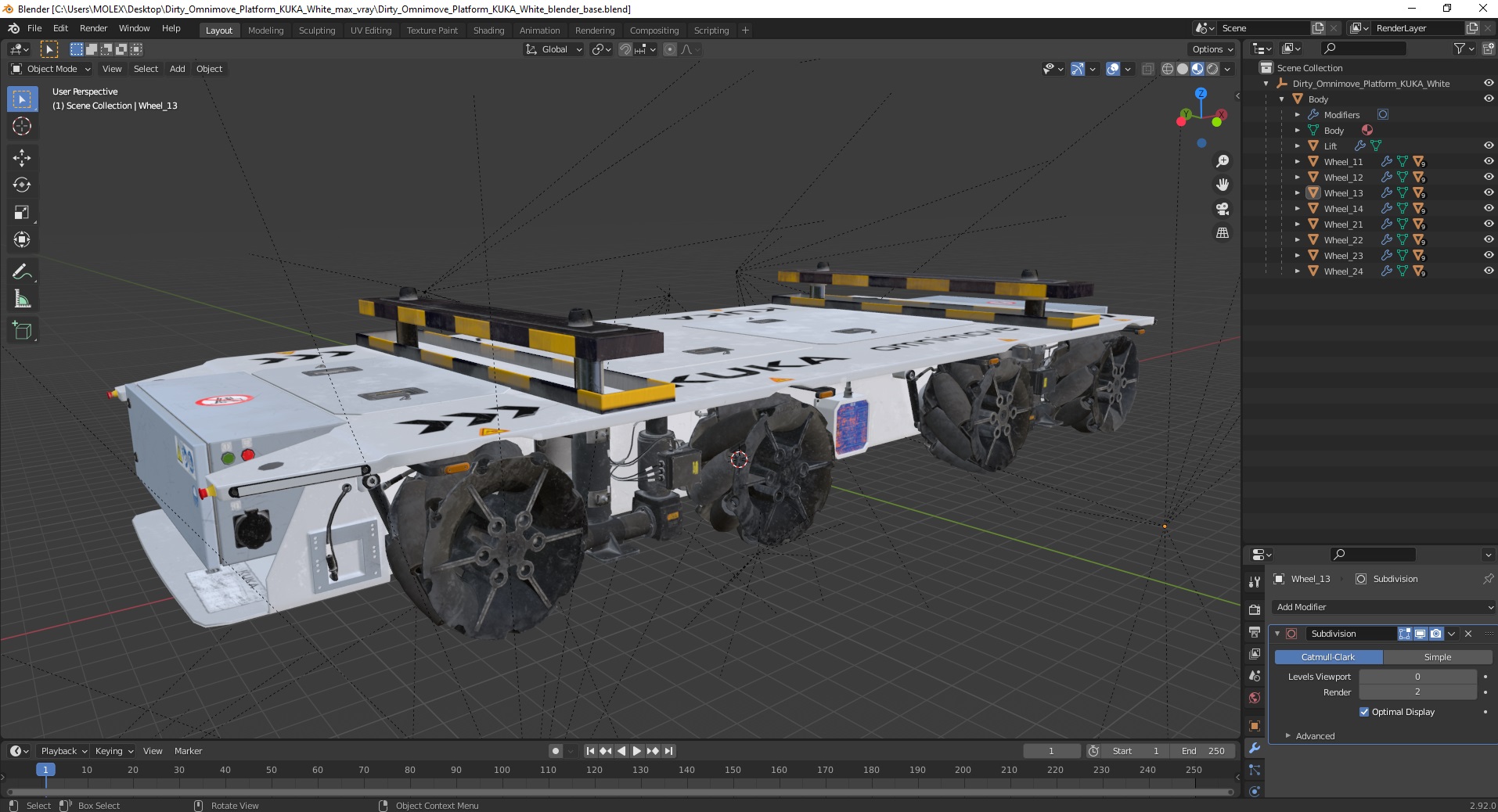Click the Pan view hand icon

(x=1222, y=185)
